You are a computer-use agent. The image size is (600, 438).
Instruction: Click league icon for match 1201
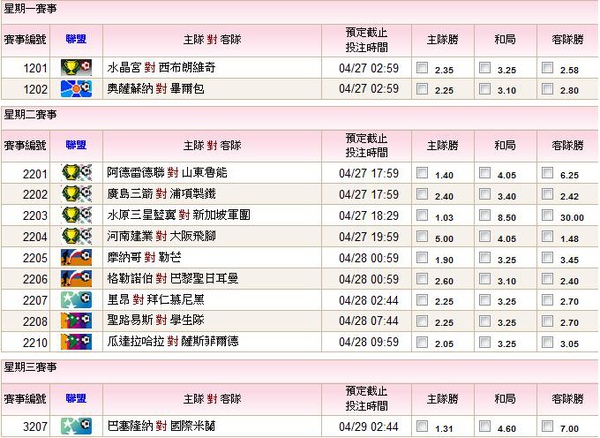(76, 68)
